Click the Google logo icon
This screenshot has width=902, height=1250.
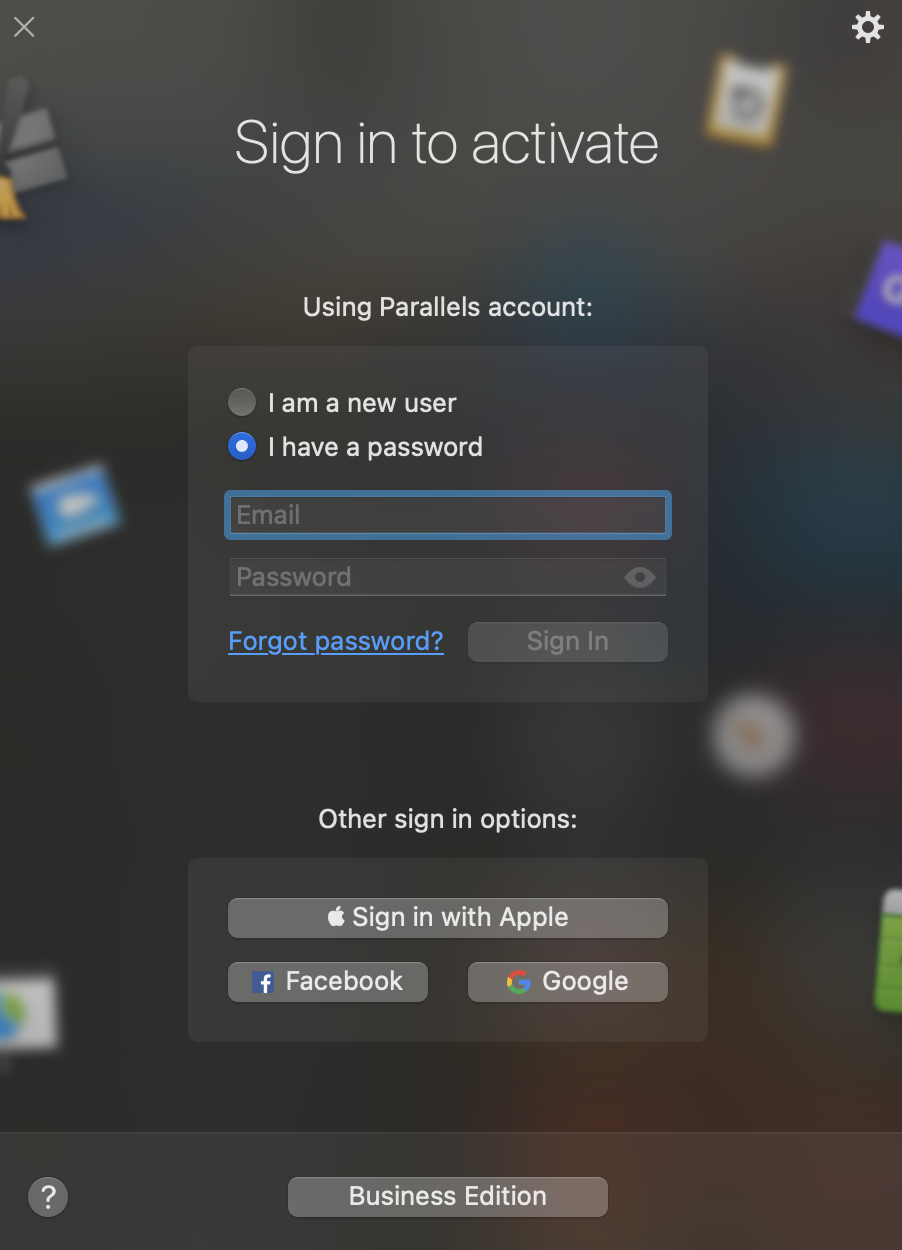tap(518, 982)
